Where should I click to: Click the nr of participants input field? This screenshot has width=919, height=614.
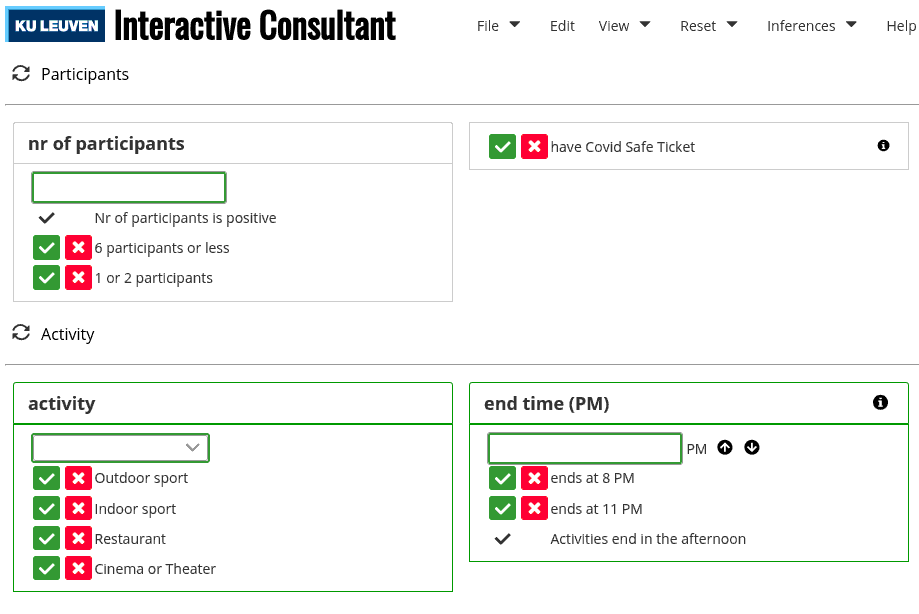click(x=129, y=187)
